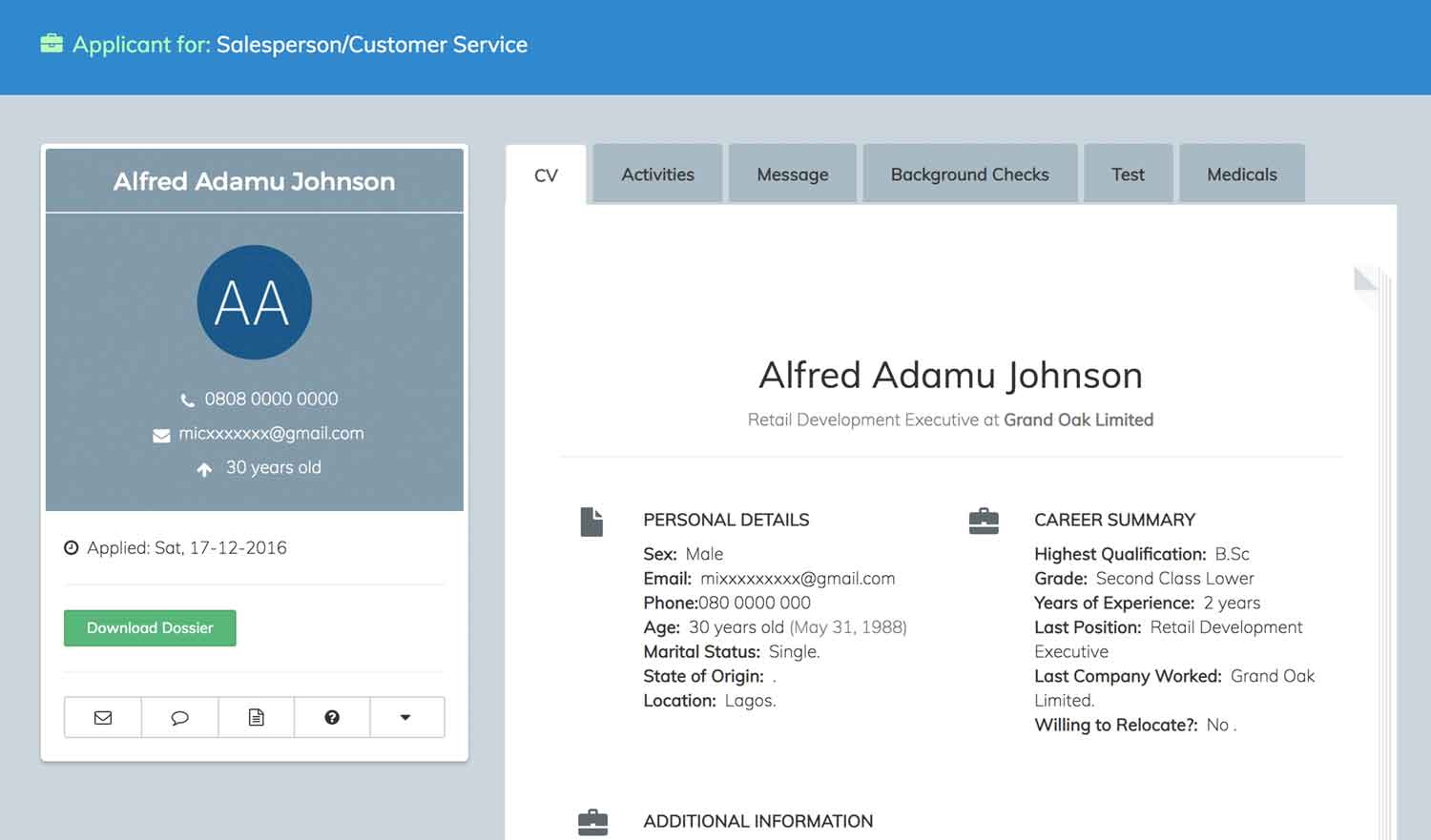
Task: Click the clock icon next to Applied date
Action: click(x=72, y=548)
